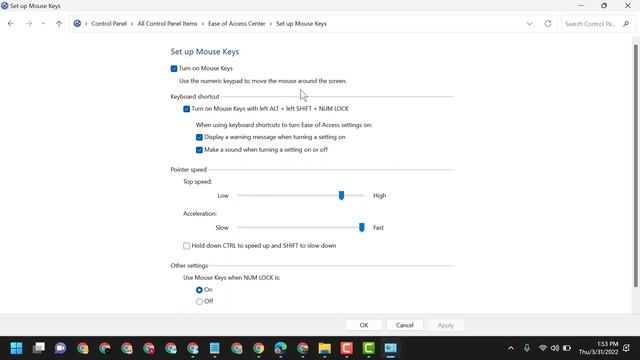Select the Off radio button for NUM LOCK
Viewport: 640px width, 360px height.
(199, 302)
